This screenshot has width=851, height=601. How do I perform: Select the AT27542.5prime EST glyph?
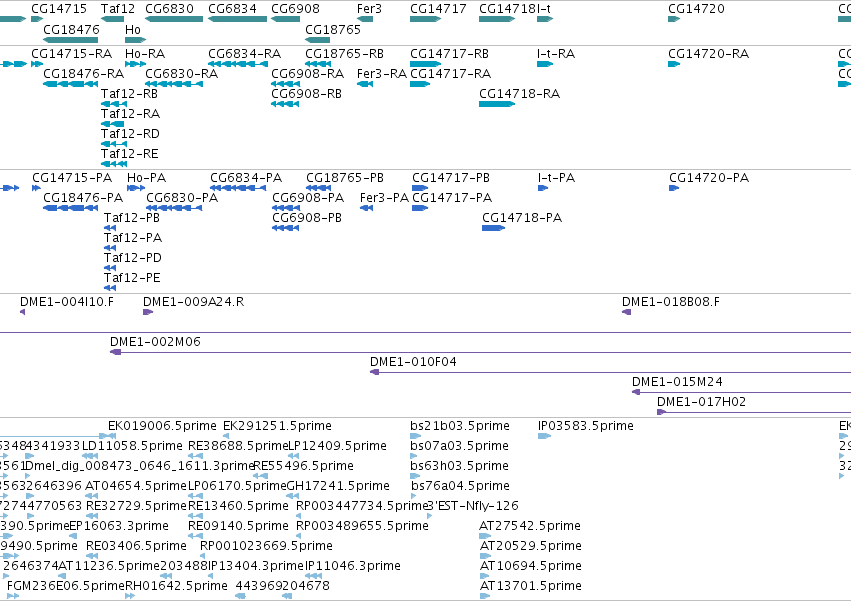click(485, 536)
